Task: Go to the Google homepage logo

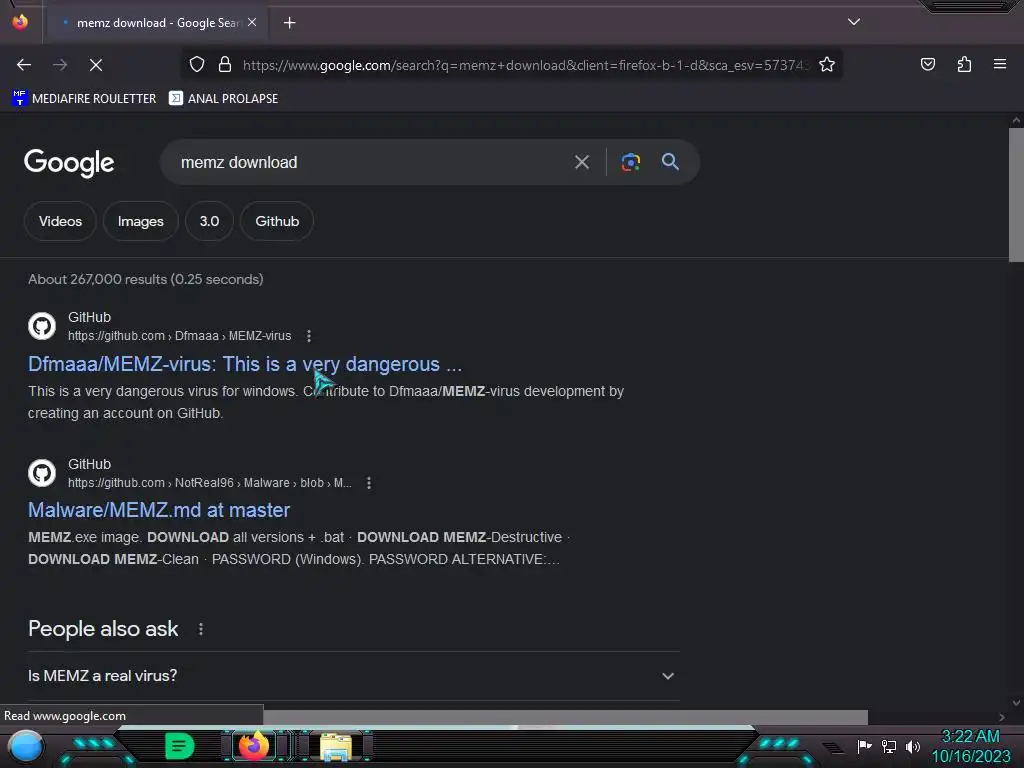Action: coord(69,163)
